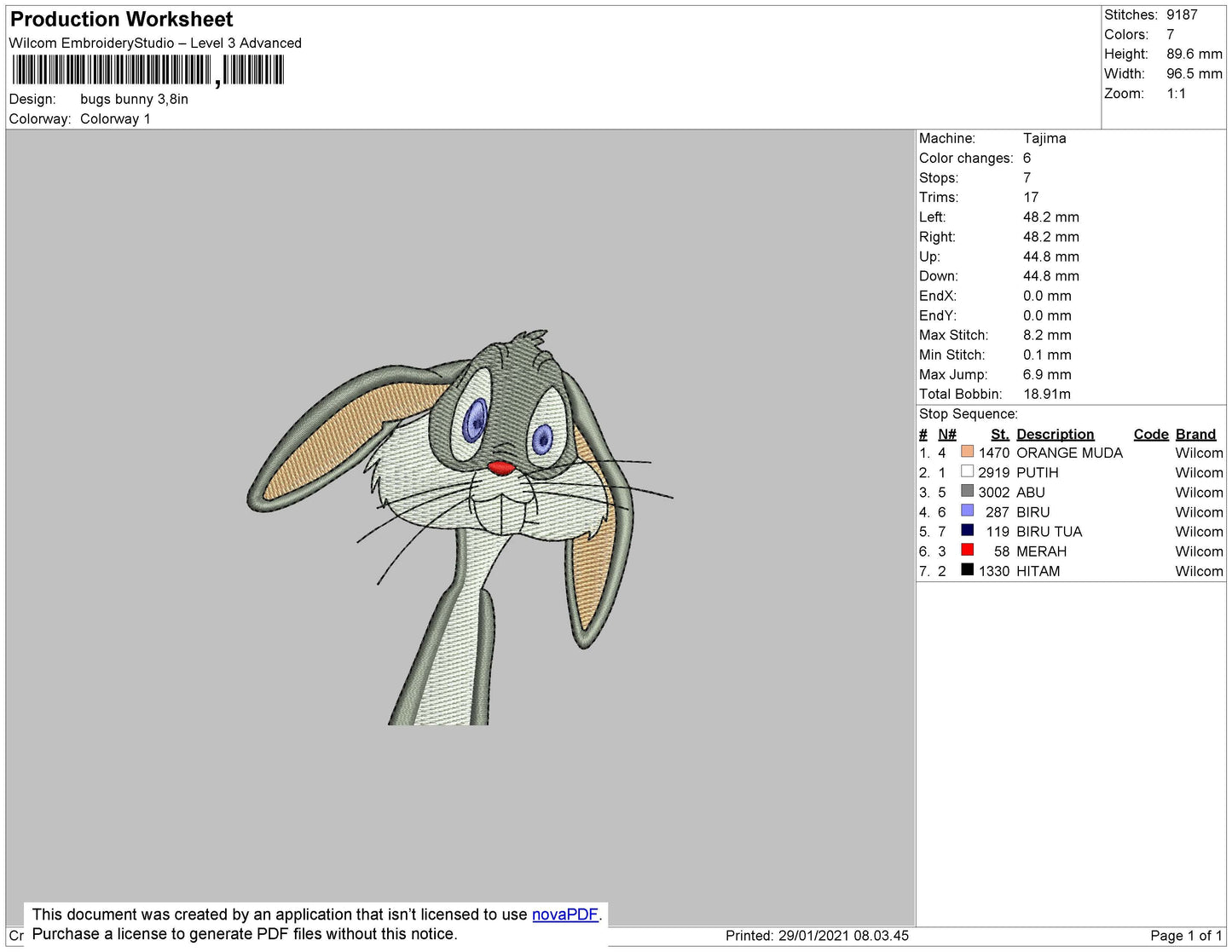Click the Min Stitch value 0.1 mm
Viewport: 1232px width, 952px height.
point(1047,355)
